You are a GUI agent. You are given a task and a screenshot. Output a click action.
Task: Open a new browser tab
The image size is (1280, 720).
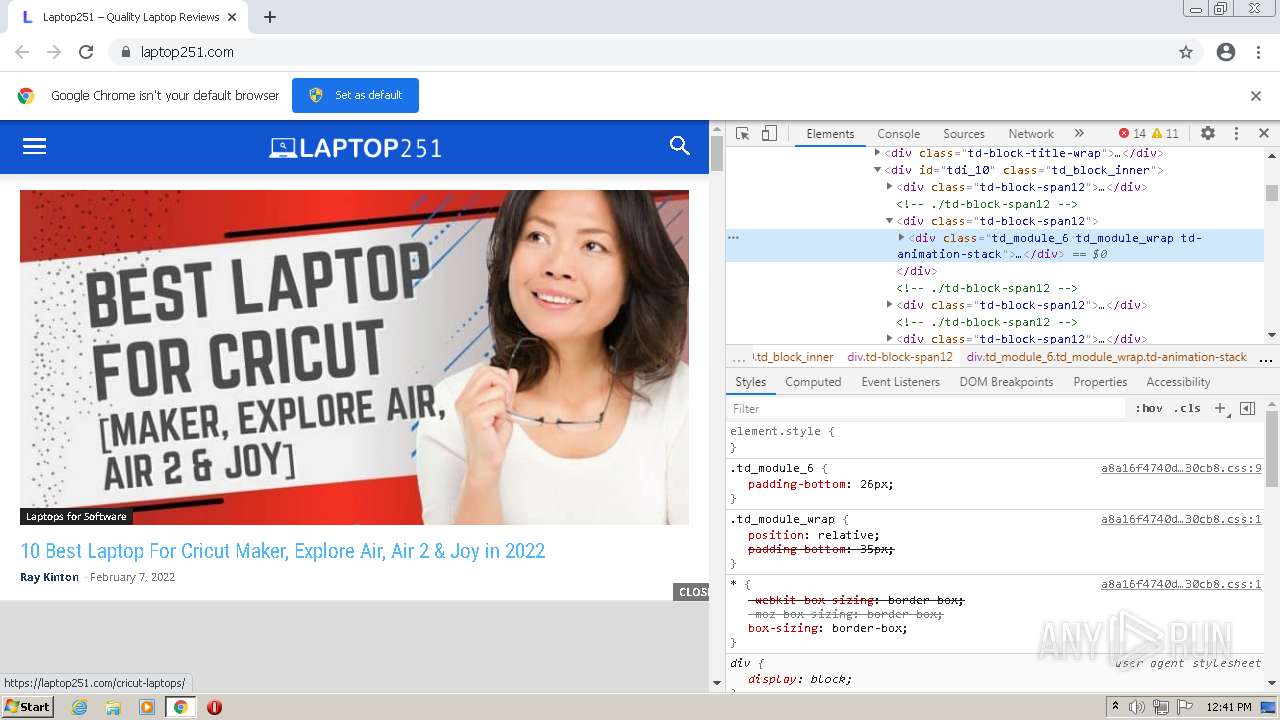point(270,17)
